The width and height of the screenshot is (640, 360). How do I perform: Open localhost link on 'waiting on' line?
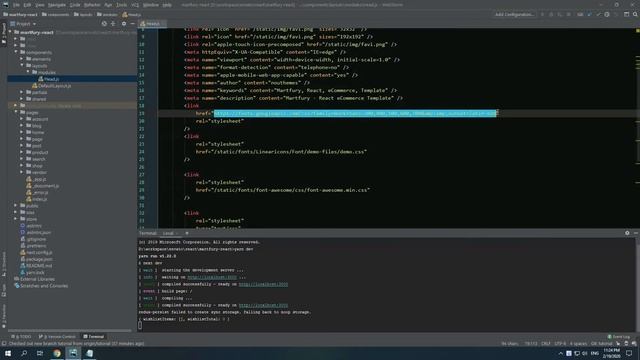212,277
